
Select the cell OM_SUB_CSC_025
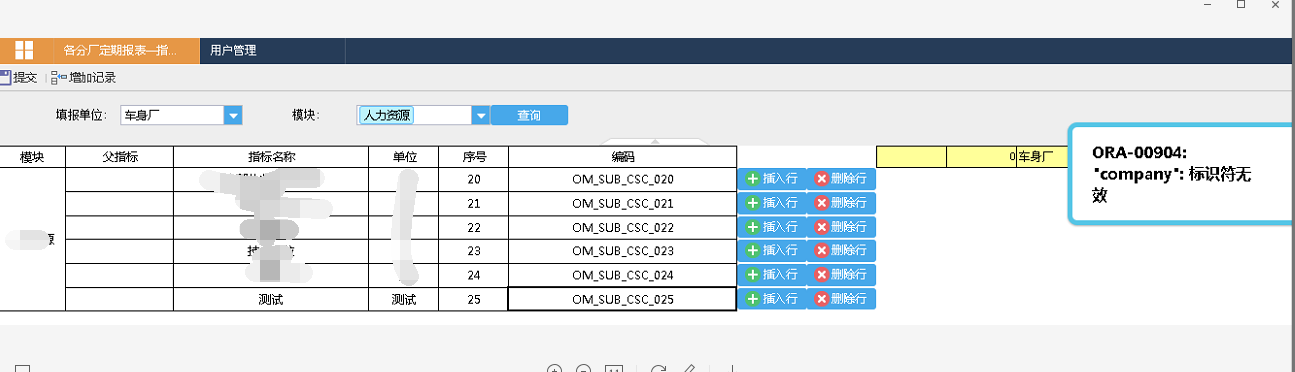point(622,299)
